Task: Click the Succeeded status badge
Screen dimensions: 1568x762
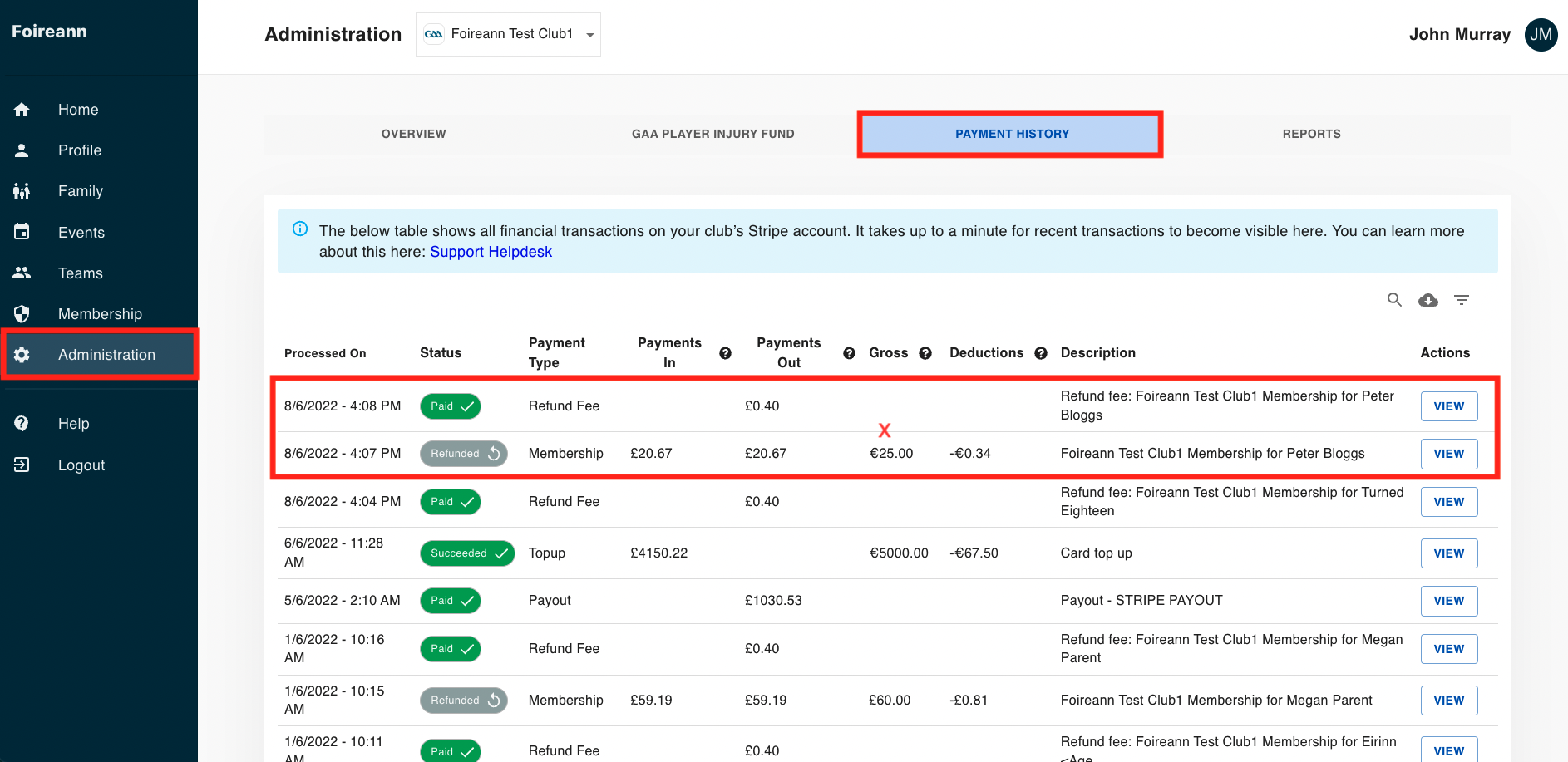Action: point(467,553)
